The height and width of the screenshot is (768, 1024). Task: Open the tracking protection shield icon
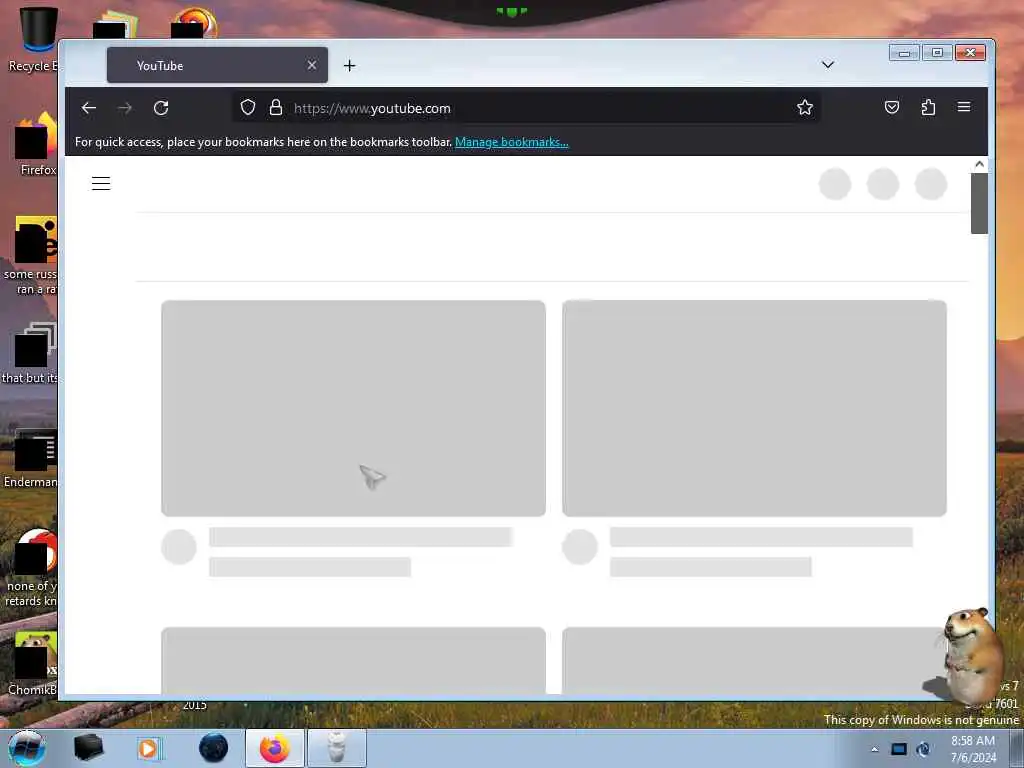pyautogui.click(x=248, y=107)
